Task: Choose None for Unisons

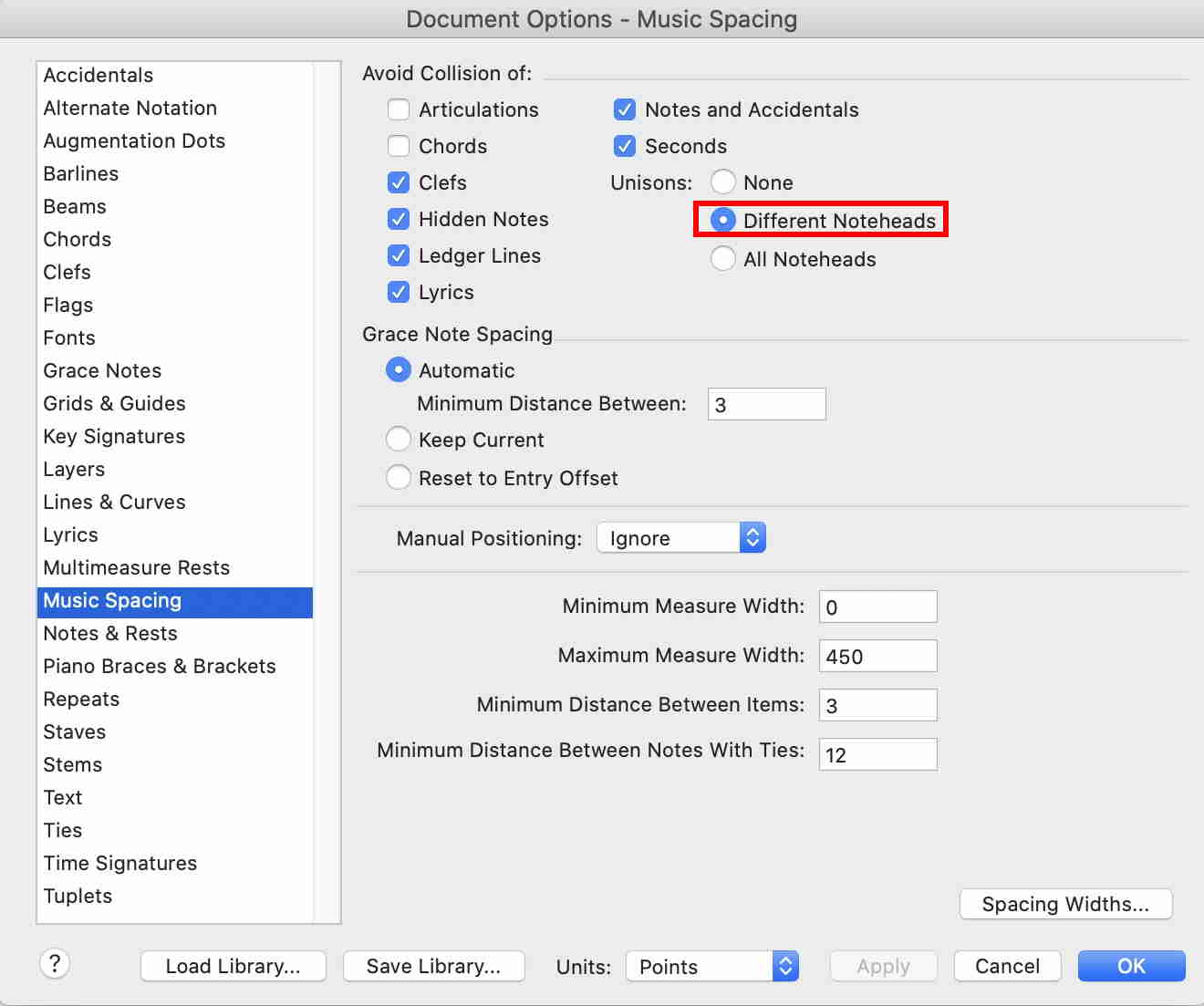Action: (723, 182)
